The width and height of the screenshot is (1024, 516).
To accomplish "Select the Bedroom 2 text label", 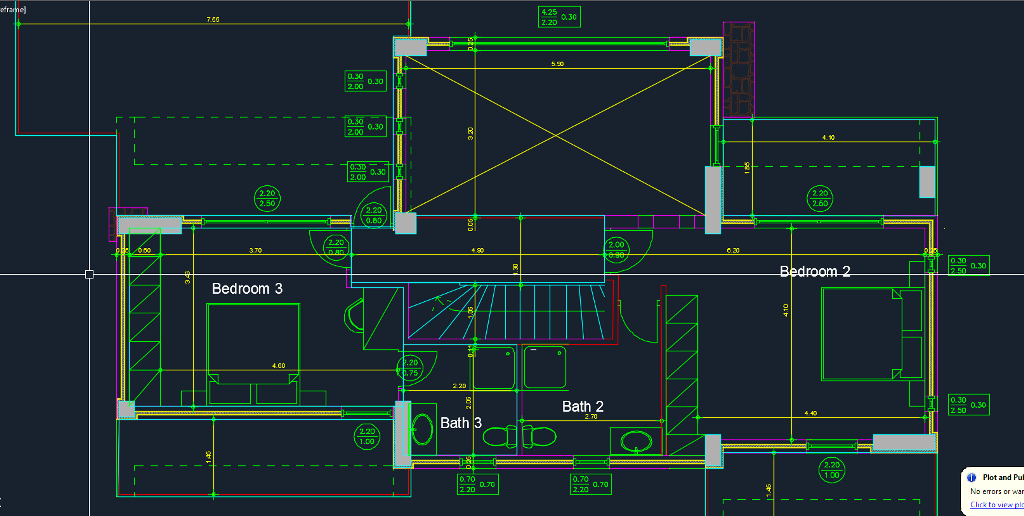I will [815, 271].
